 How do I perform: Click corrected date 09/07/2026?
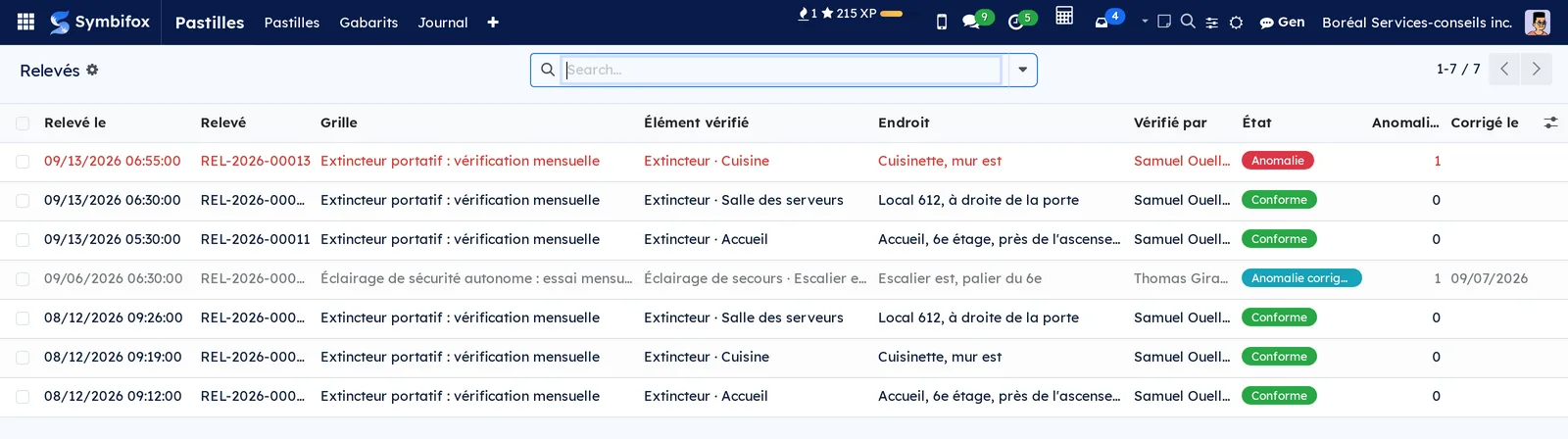click(1490, 278)
